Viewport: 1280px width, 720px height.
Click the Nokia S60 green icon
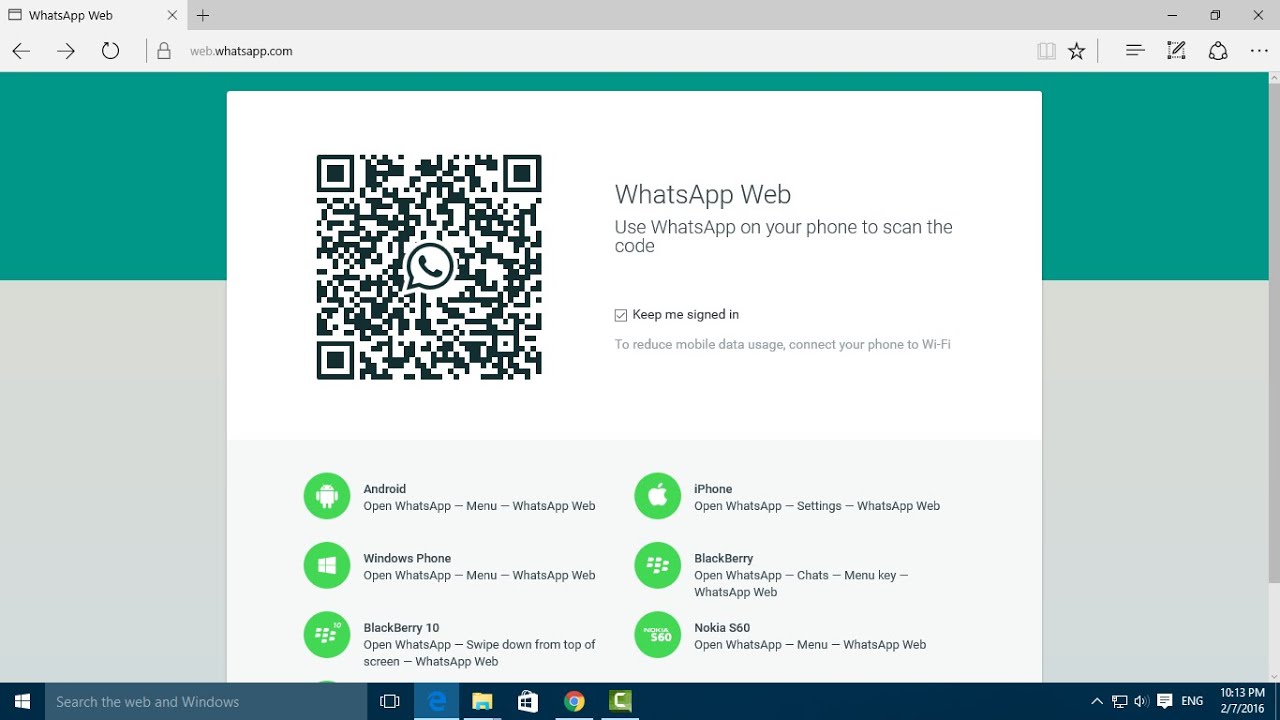tap(658, 635)
